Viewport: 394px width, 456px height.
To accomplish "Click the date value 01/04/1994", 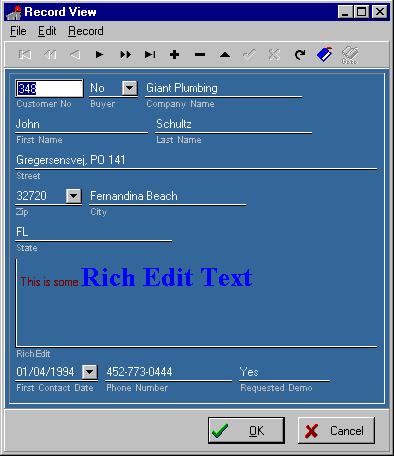I will coord(45,372).
